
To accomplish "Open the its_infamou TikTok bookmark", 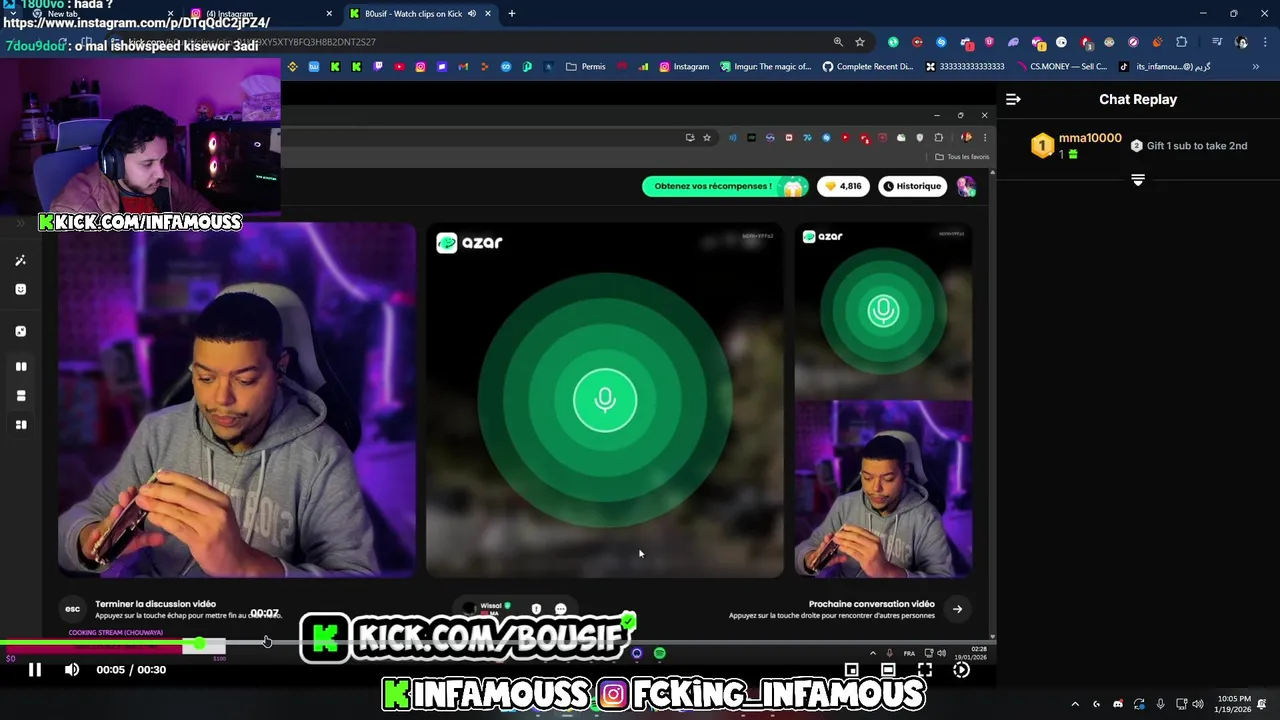I will point(1165,67).
